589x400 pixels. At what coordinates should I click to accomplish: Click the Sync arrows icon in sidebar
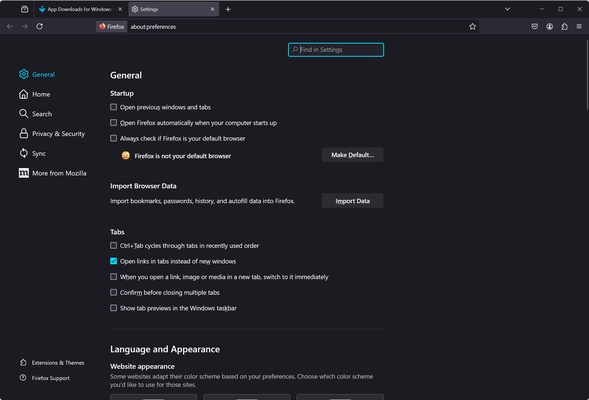pos(24,153)
